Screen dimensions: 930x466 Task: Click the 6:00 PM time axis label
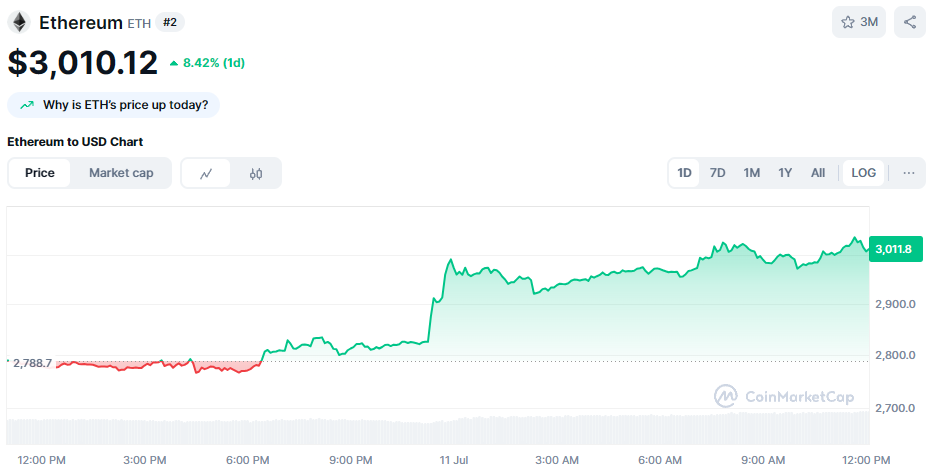click(x=248, y=460)
